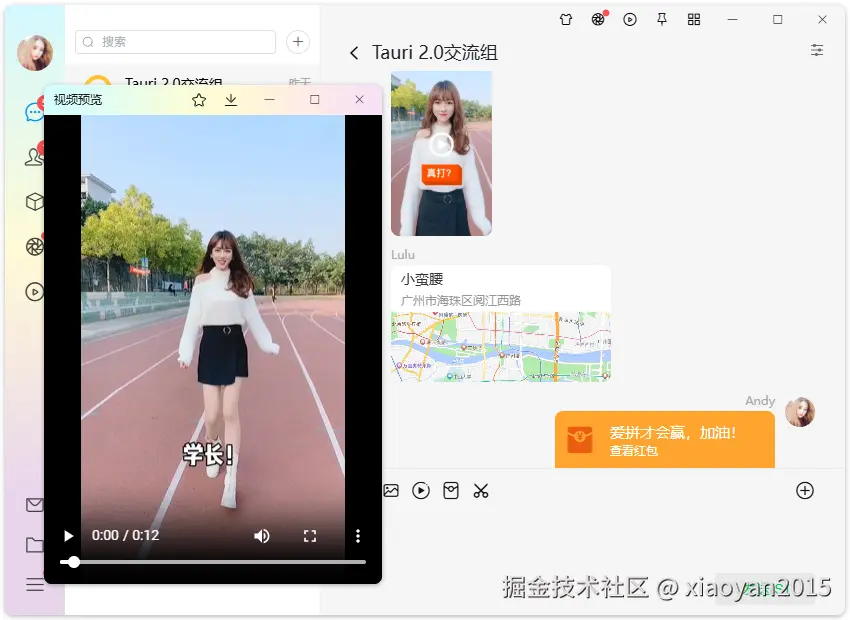Pin the window on top
850x620 pixels.
(x=662, y=20)
